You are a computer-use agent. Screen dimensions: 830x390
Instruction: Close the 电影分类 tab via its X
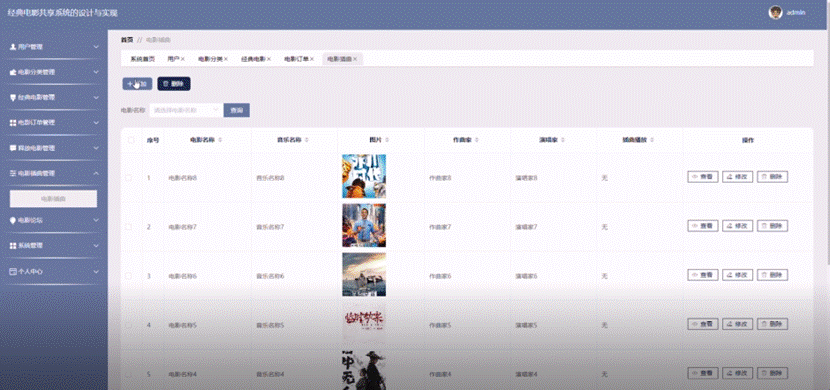(225, 59)
